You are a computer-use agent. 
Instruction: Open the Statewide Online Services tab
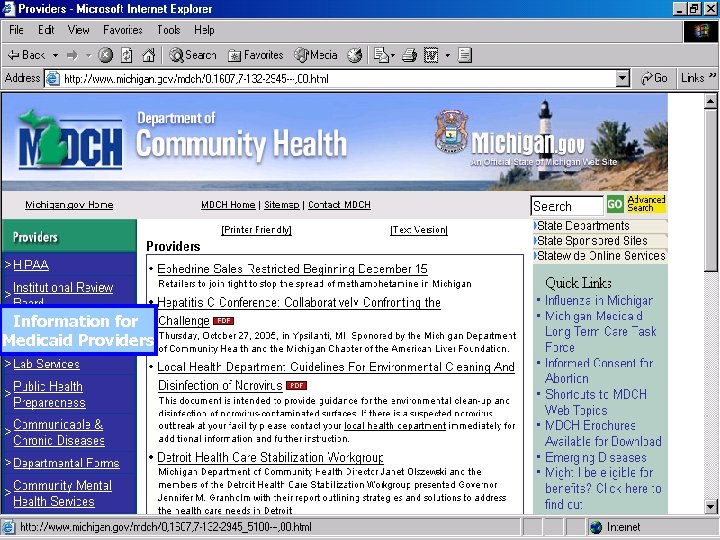601,256
